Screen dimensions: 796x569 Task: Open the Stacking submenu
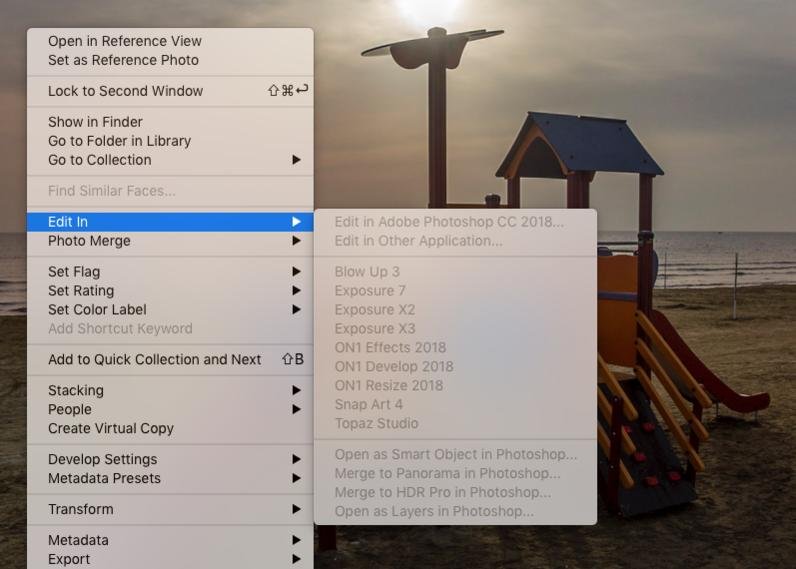coord(76,391)
